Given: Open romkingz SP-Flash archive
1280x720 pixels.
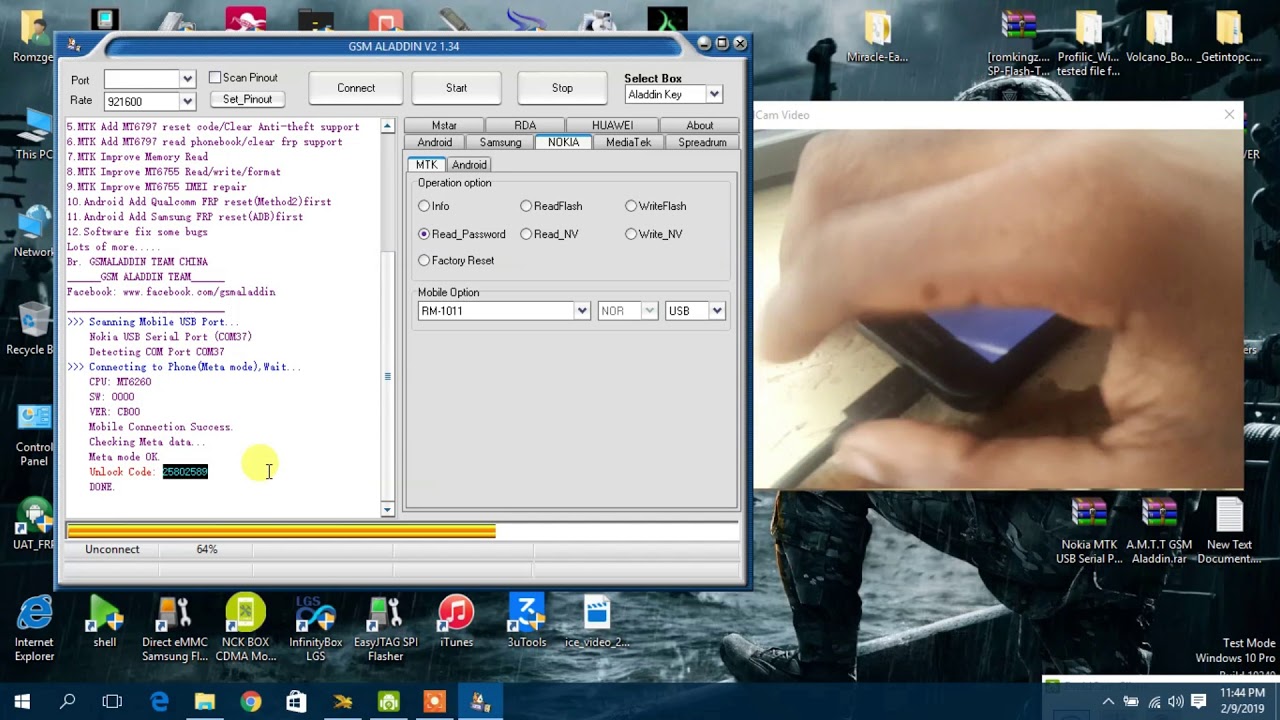Looking at the screenshot, I should pyautogui.click(x=1019, y=44).
